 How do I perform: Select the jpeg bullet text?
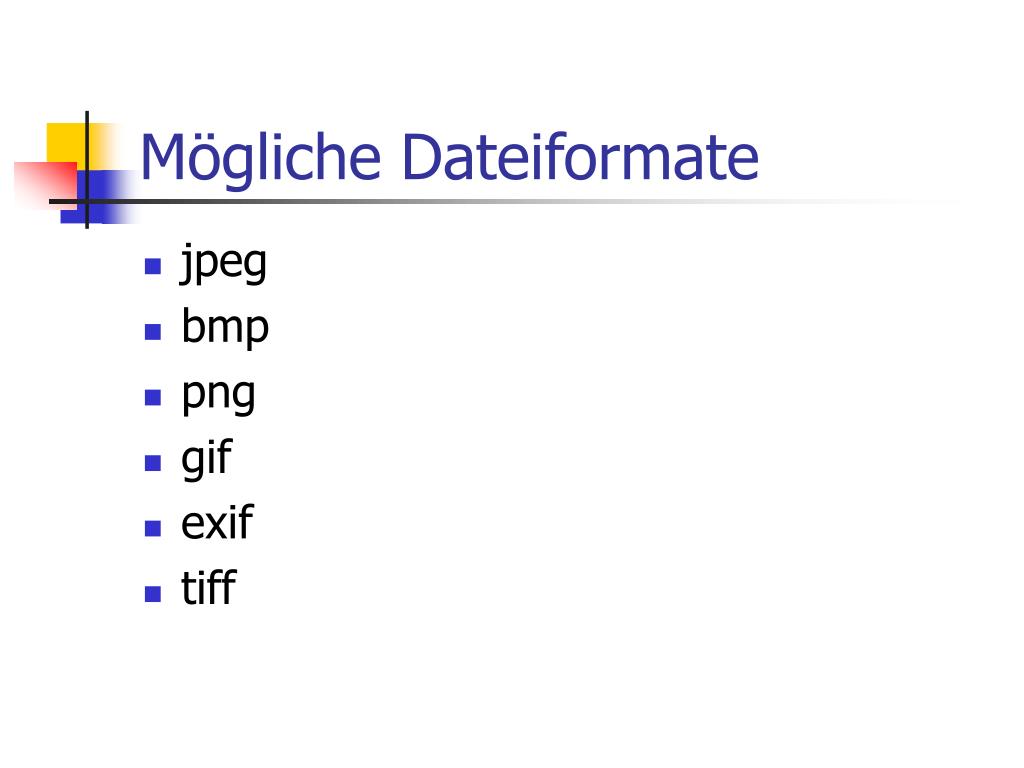[223, 263]
